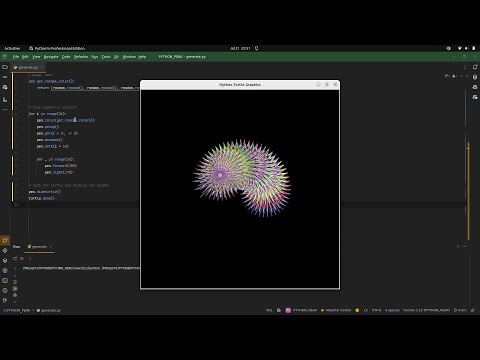Open the git branch main popup
Viewport: 480px width, 360px height.
(460, 310)
